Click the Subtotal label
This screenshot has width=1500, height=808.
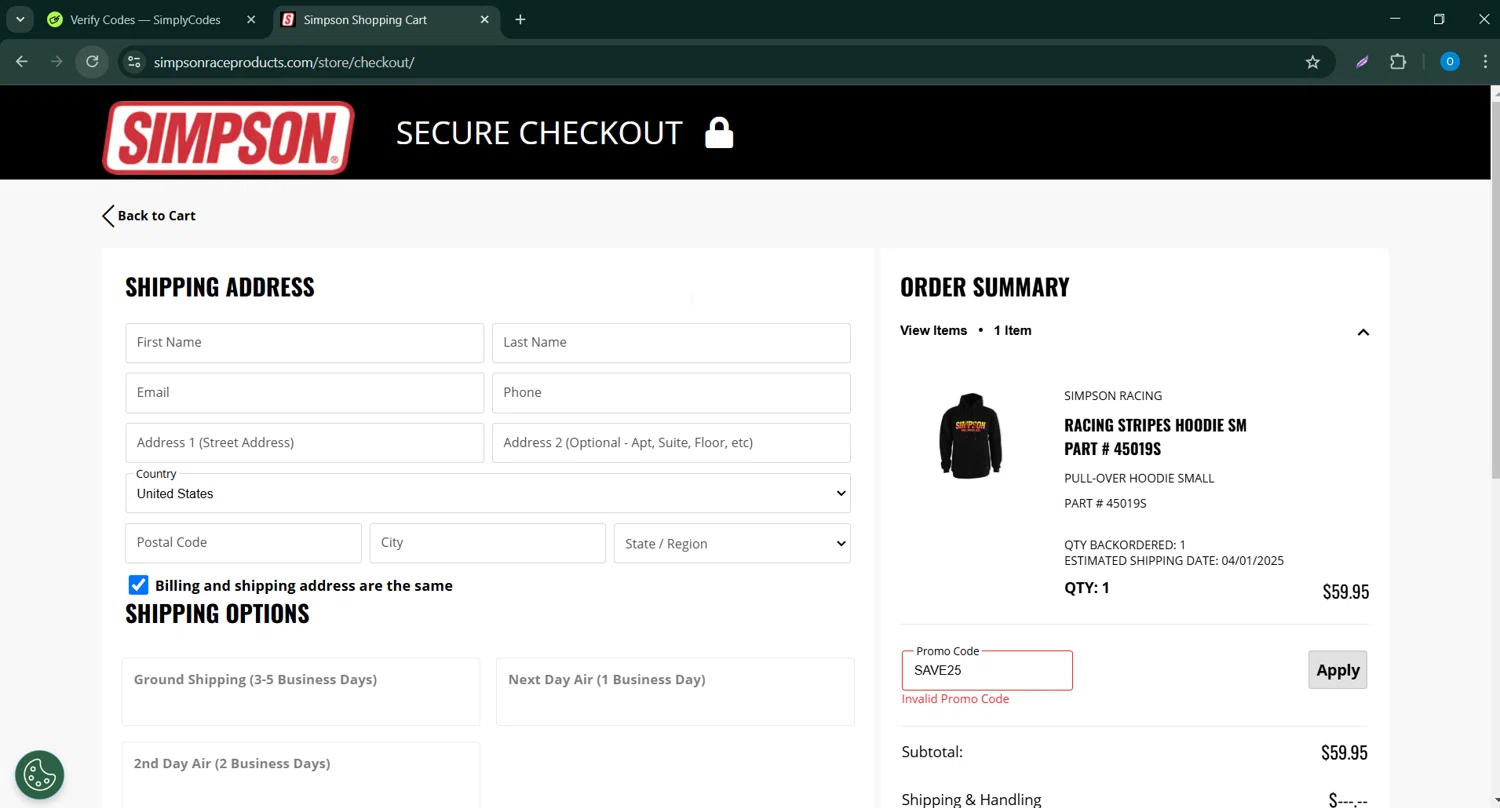click(x=932, y=751)
